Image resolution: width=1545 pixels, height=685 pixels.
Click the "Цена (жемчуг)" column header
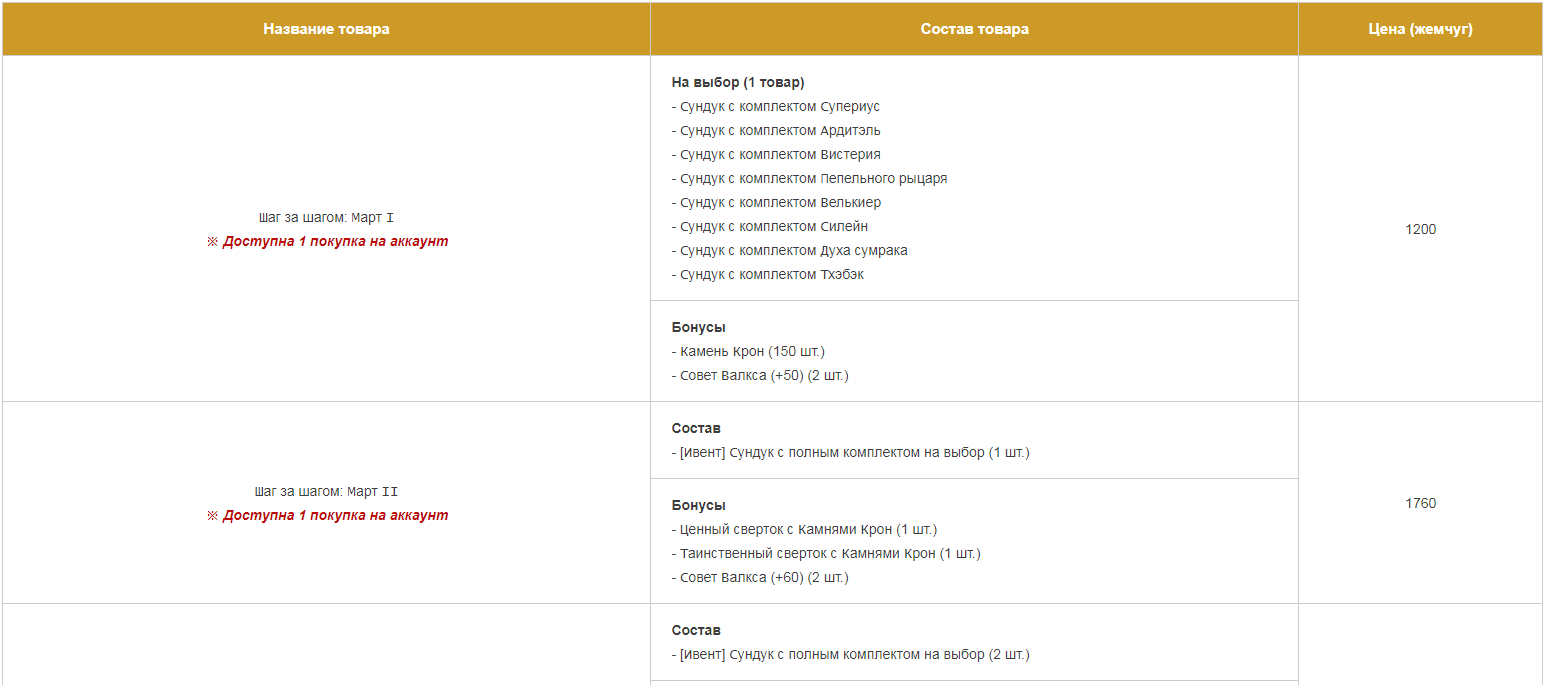click(1420, 29)
